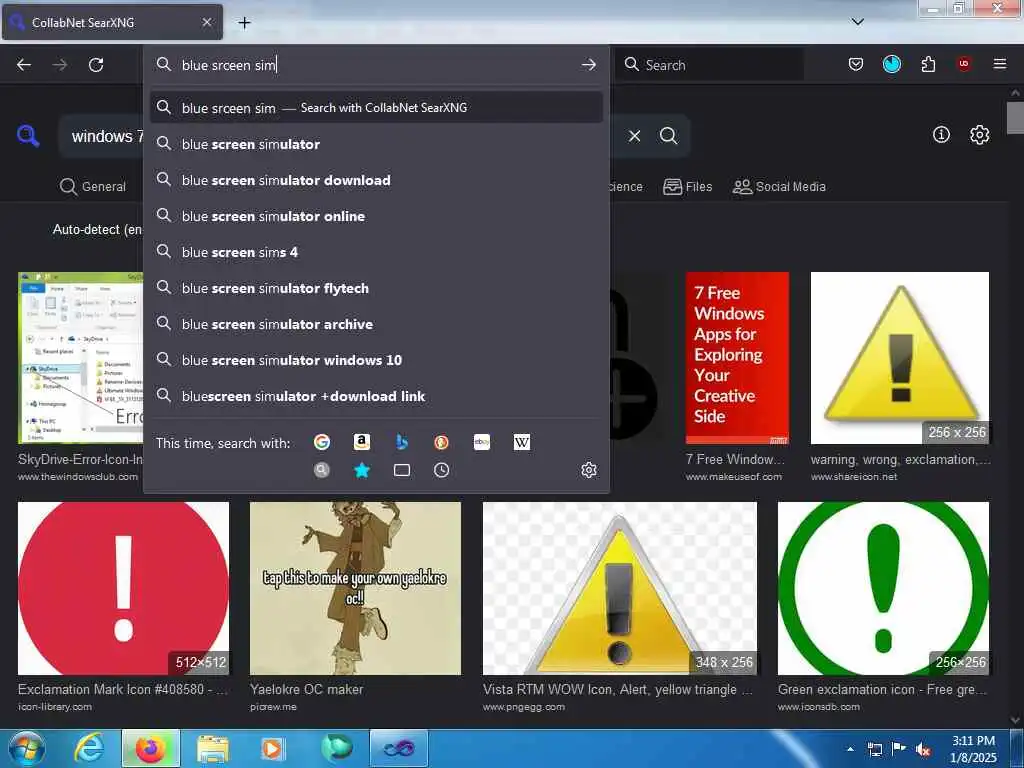
Task: Pick the gray magnifier search engine icon
Action: pyautogui.click(x=322, y=470)
